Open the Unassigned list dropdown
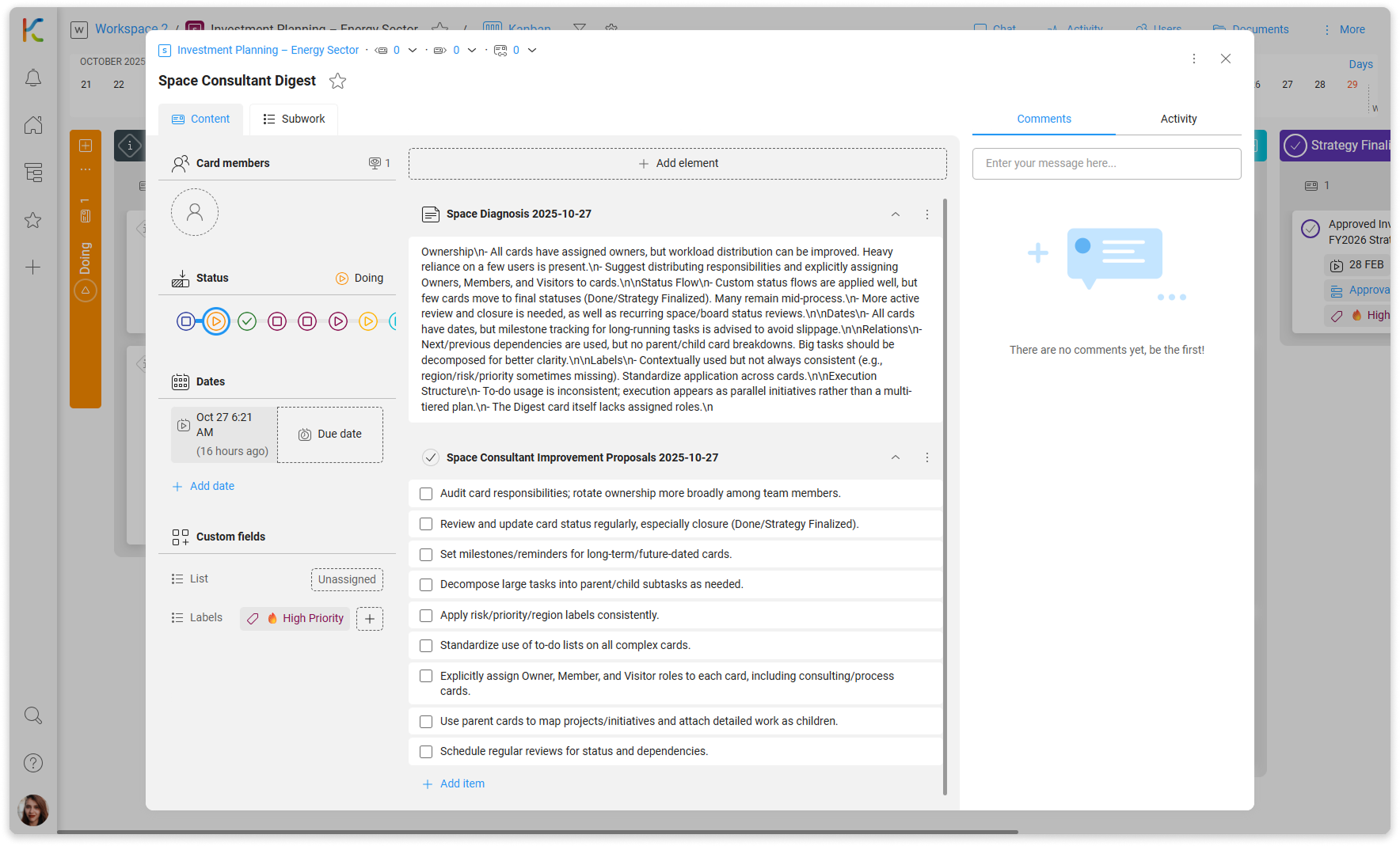This screenshot has height=846, width=1400. click(x=347, y=579)
